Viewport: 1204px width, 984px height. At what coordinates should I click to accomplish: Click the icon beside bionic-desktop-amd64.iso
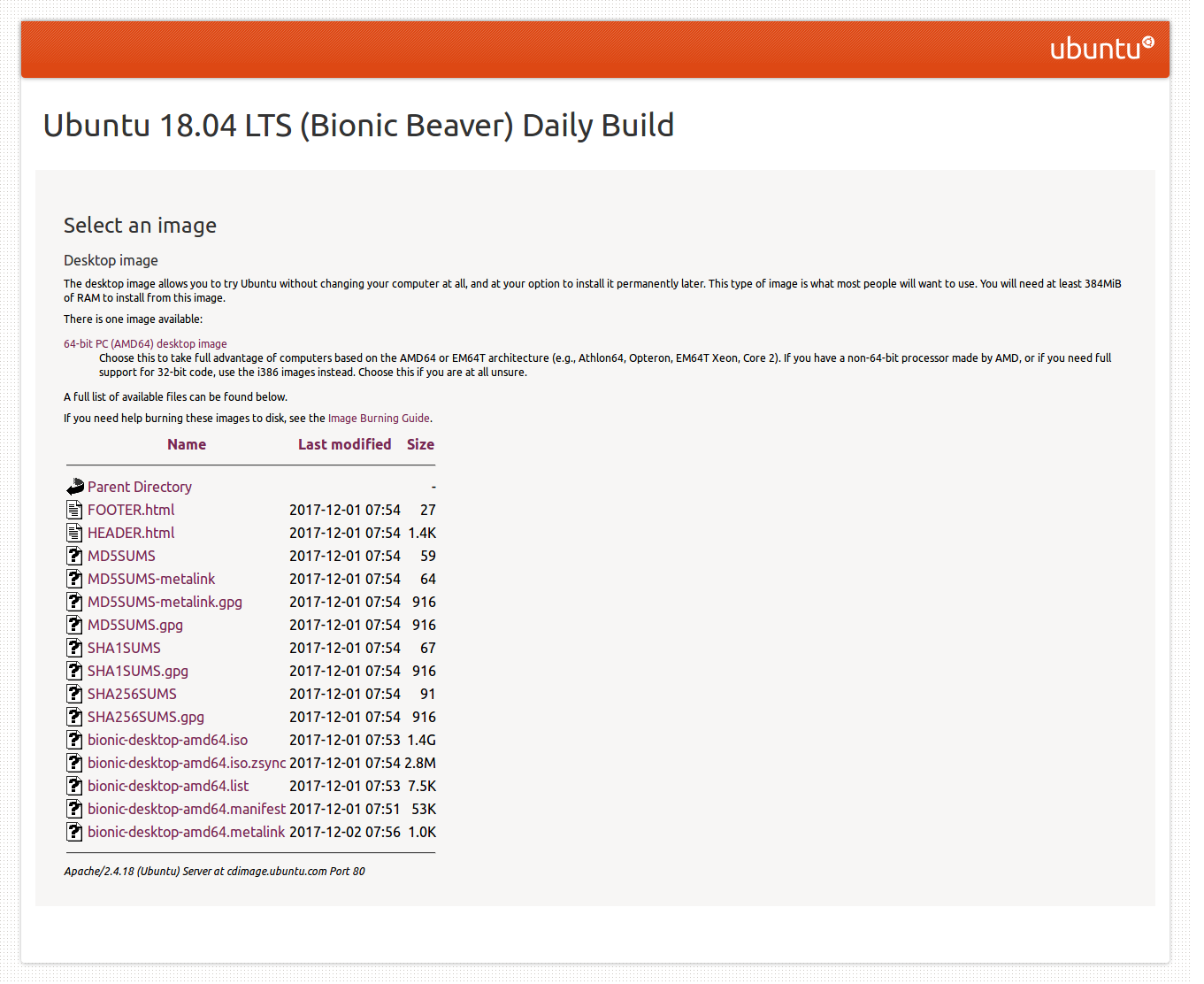[75, 740]
